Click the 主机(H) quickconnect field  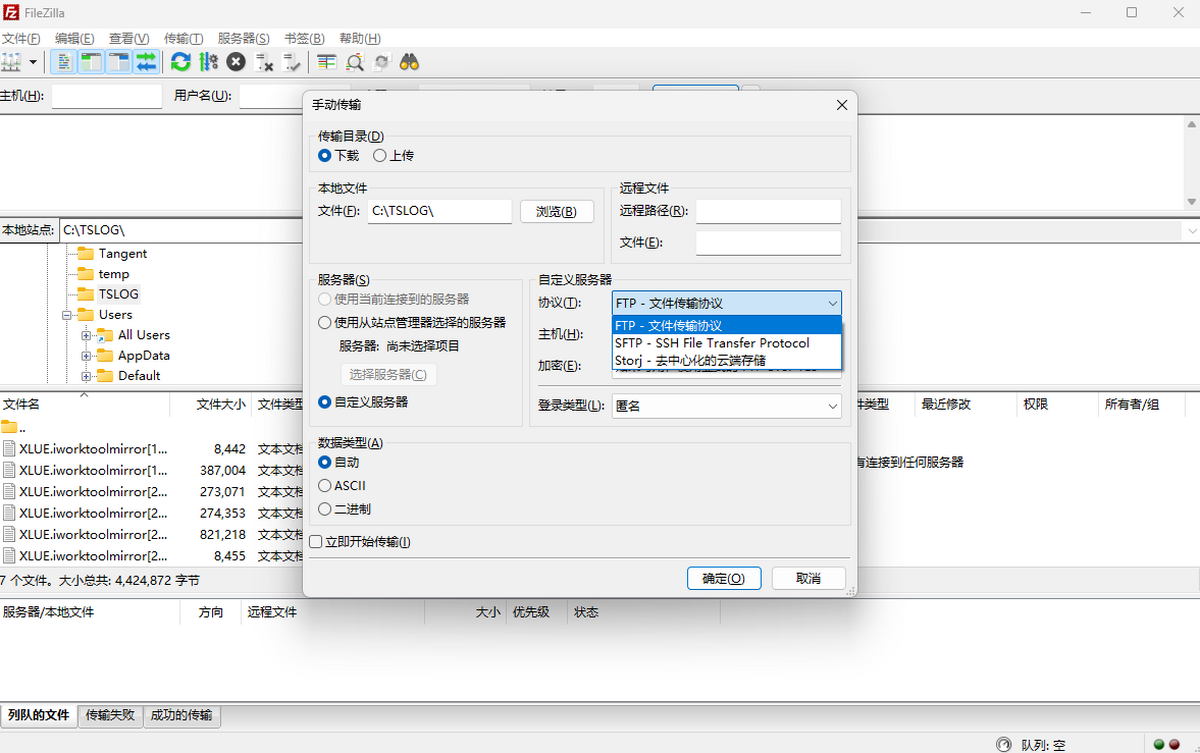(106, 96)
